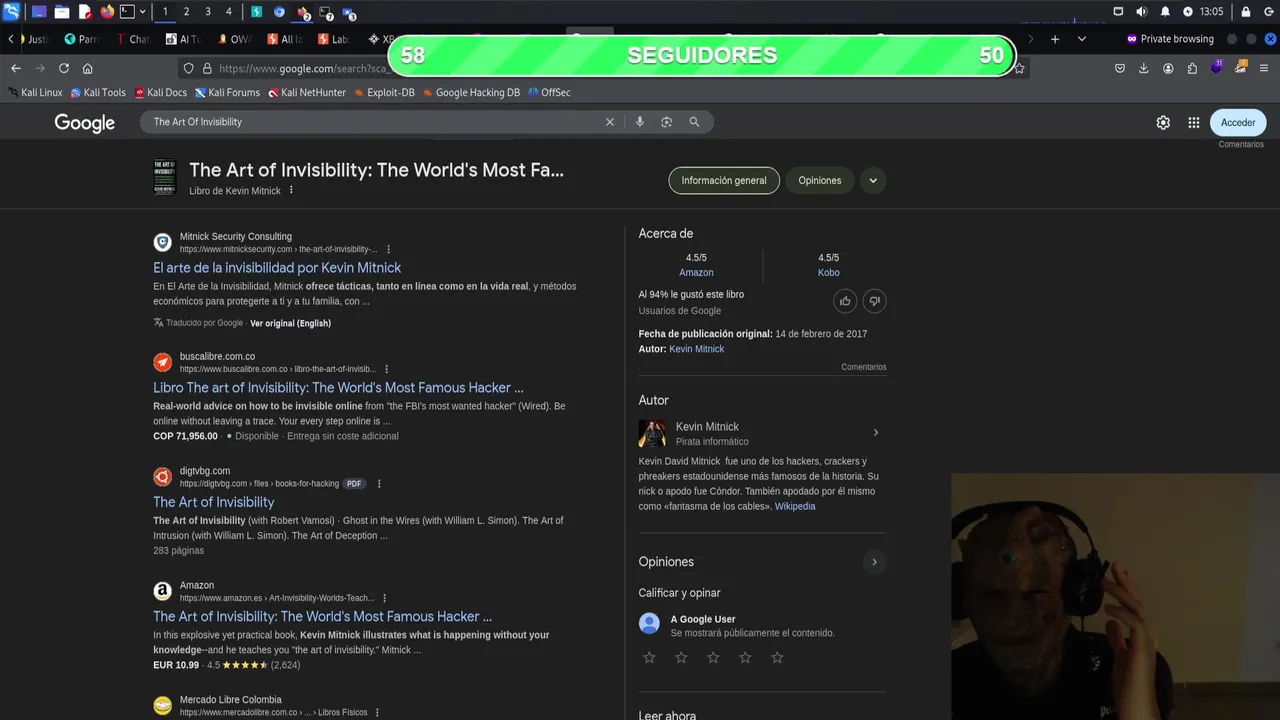Expand the Kevin Mitnick author card
The image size is (1280, 720).
click(876, 433)
